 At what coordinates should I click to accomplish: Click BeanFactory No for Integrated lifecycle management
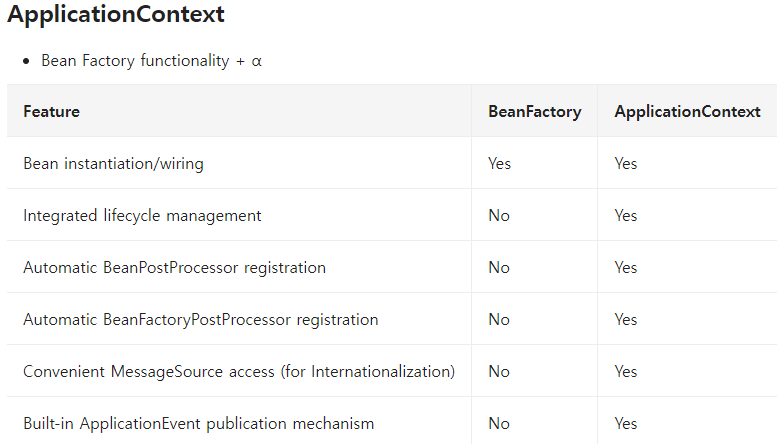(x=498, y=216)
